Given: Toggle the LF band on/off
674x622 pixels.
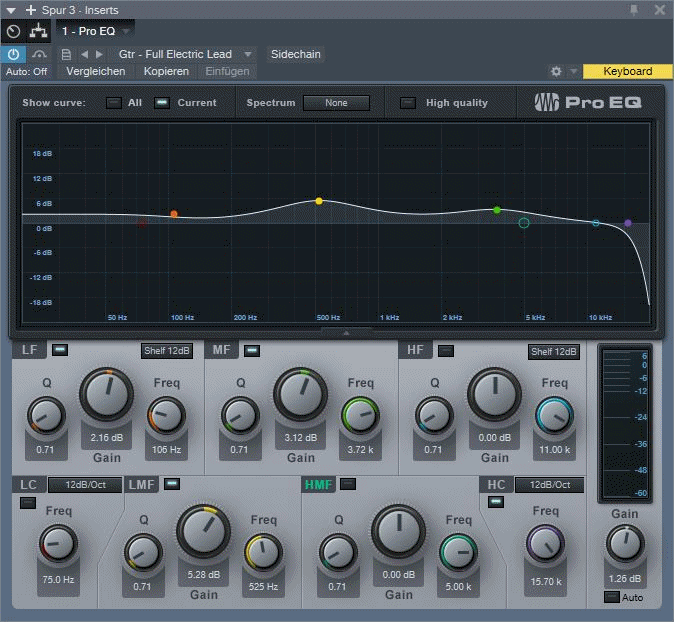Looking at the screenshot, I should [60, 350].
